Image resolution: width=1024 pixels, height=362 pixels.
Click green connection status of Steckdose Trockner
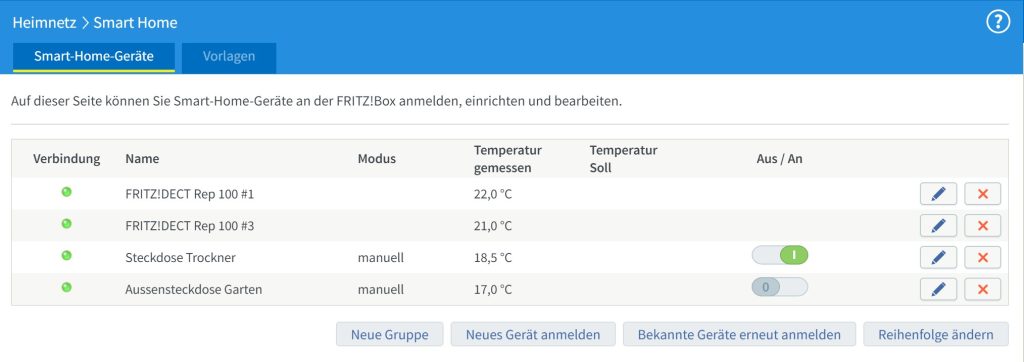click(67, 255)
